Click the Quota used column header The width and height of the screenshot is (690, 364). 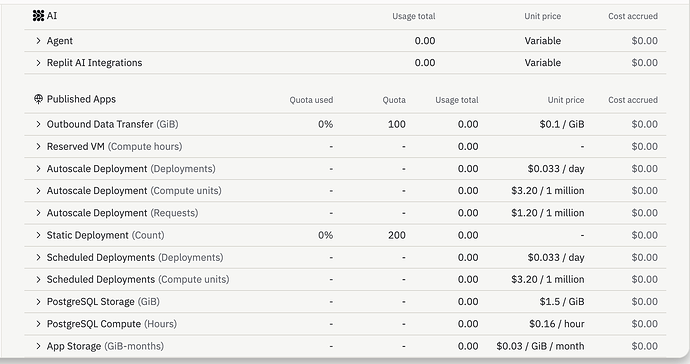[311, 100]
